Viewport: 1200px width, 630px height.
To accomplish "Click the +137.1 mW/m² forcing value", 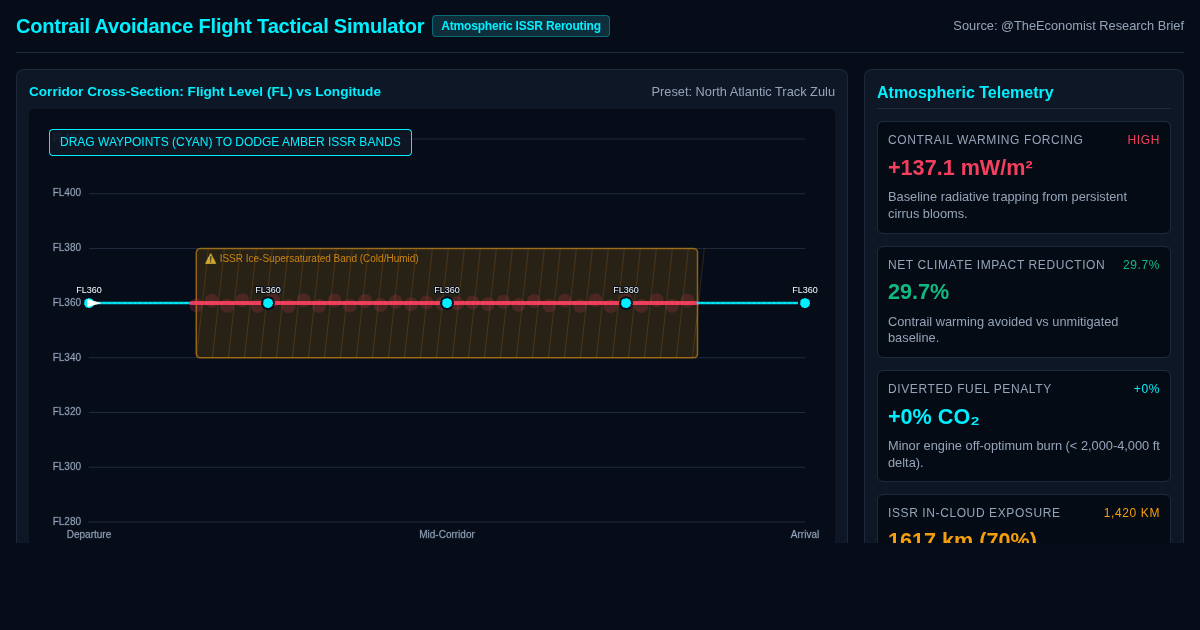I will coord(960,168).
